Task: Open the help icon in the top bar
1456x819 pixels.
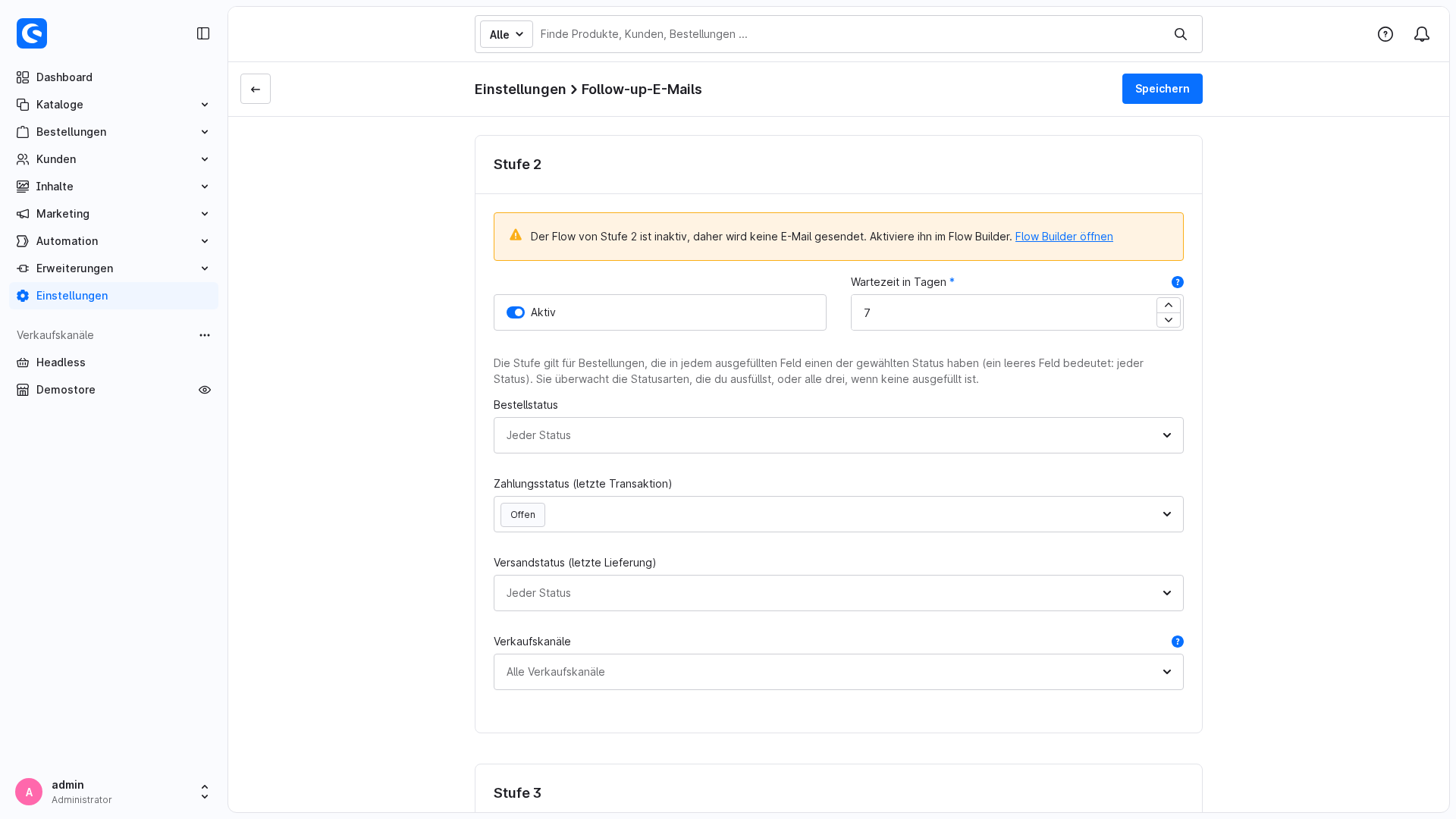Action: pyautogui.click(x=1385, y=34)
